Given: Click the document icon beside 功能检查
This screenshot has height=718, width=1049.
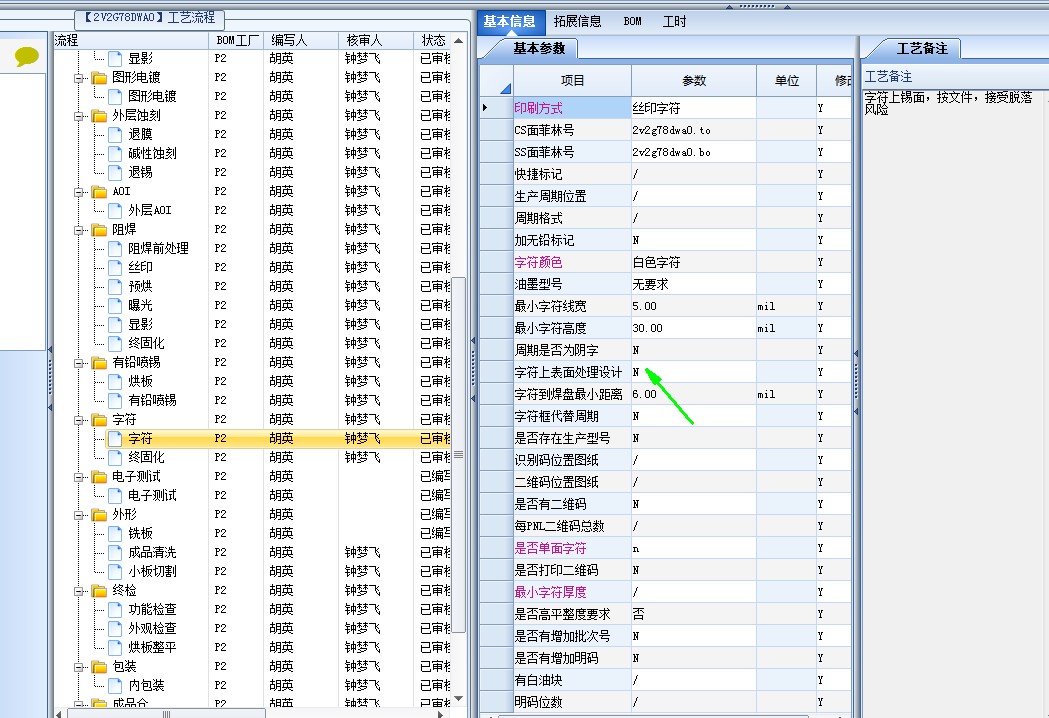Looking at the screenshot, I should [115, 610].
